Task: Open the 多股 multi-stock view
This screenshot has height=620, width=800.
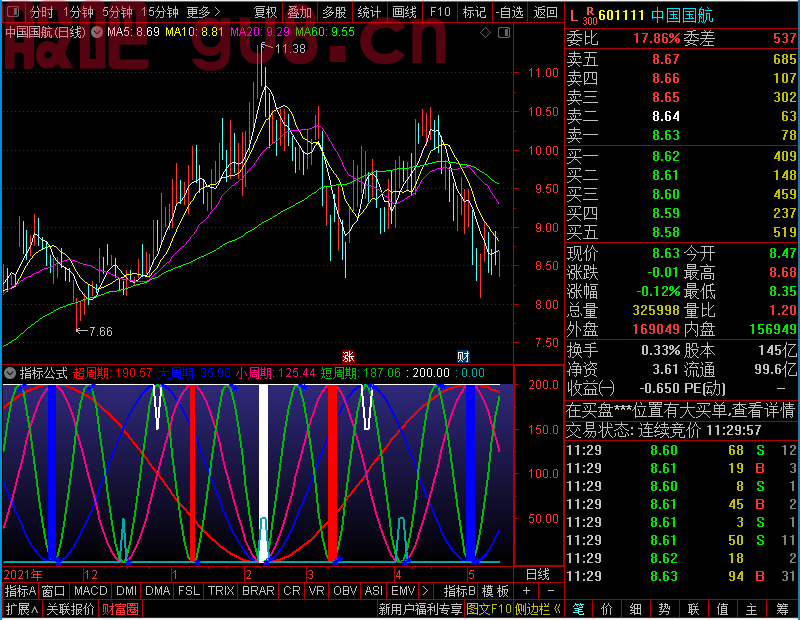Action: [335, 12]
